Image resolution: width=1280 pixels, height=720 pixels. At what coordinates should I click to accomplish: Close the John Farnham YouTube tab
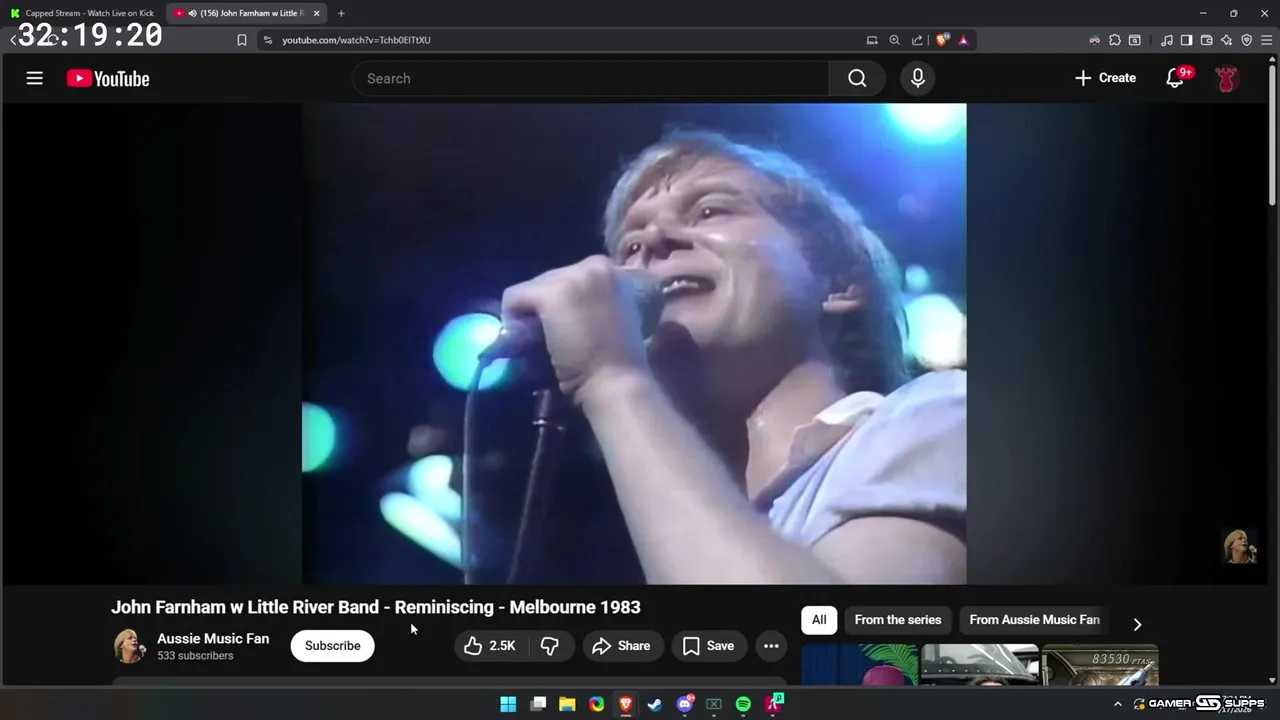317,13
